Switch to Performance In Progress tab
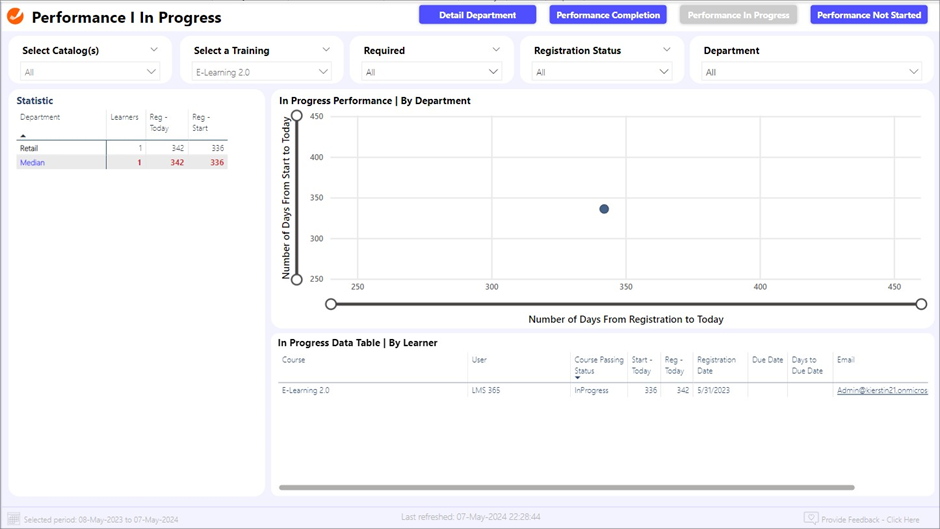 (738, 15)
